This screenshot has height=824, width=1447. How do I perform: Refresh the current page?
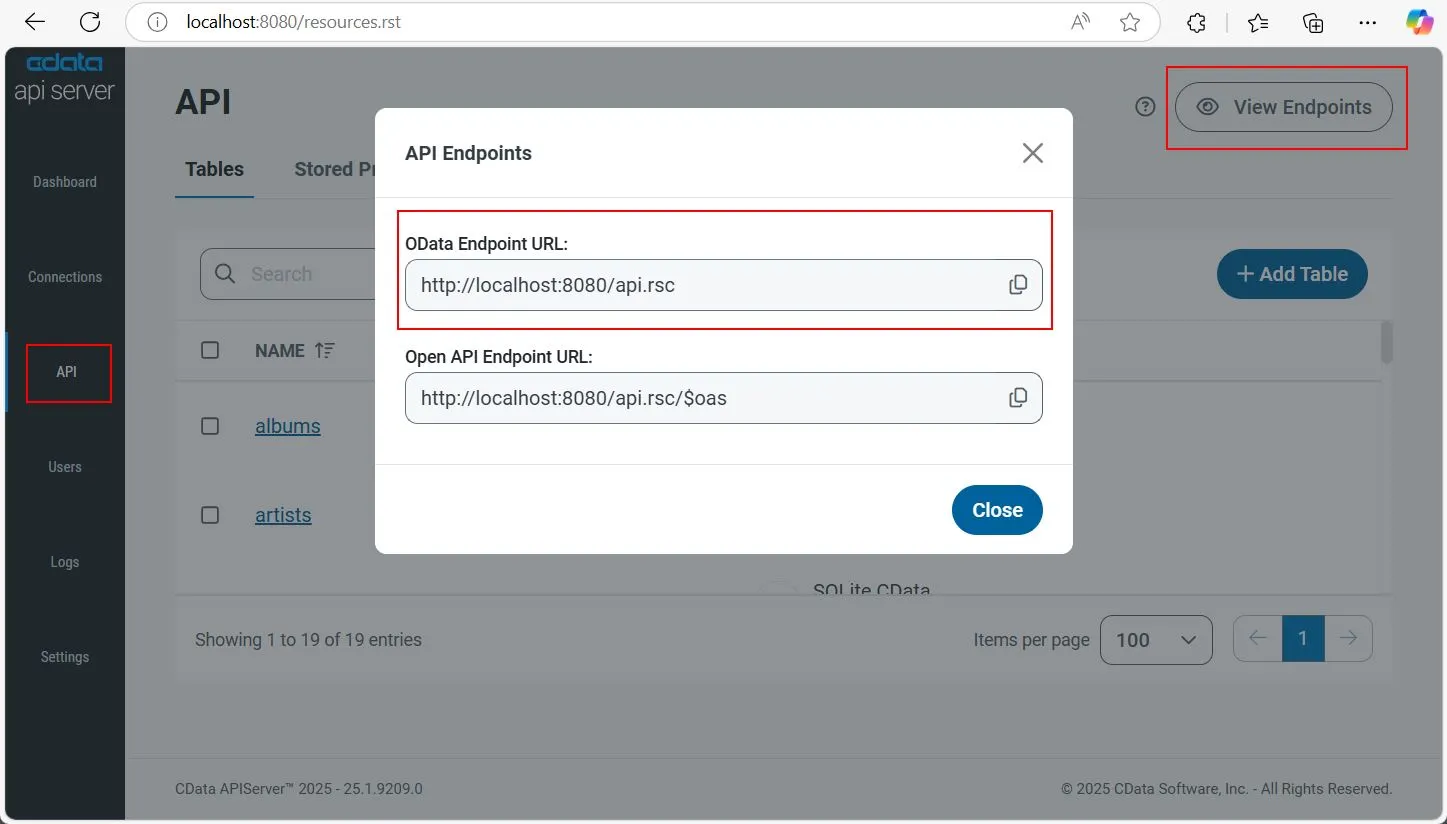click(x=90, y=21)
